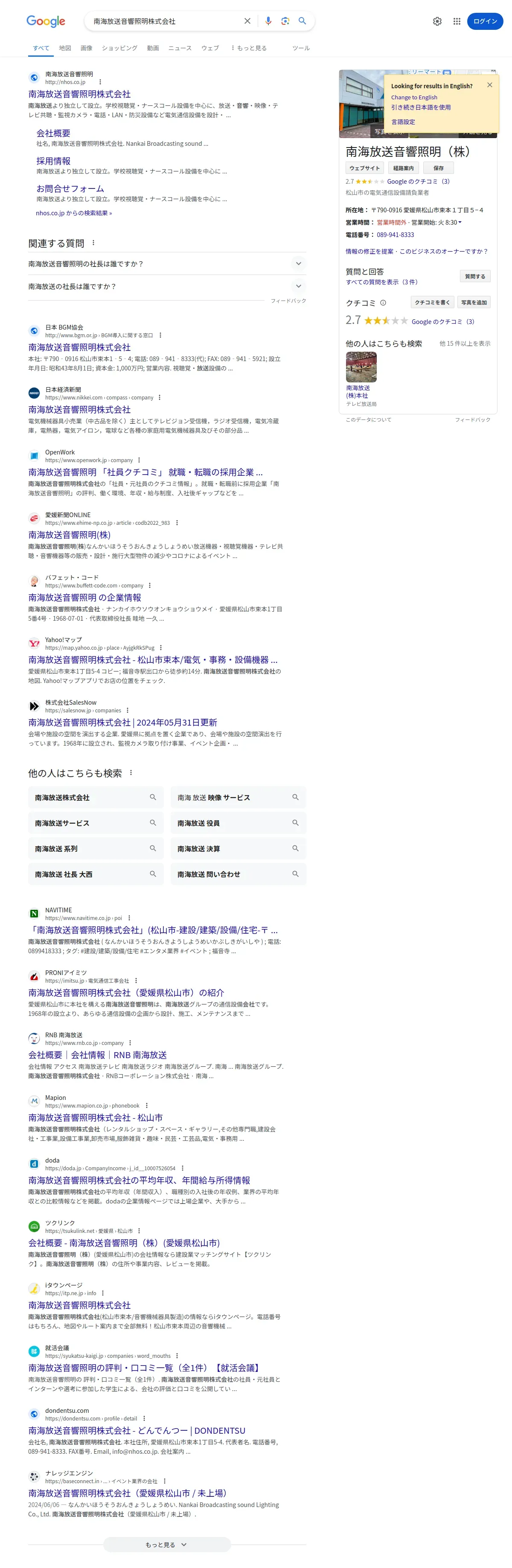
Task: Open options dots for 日本 BGM協会 result
Action: point(160,336)
